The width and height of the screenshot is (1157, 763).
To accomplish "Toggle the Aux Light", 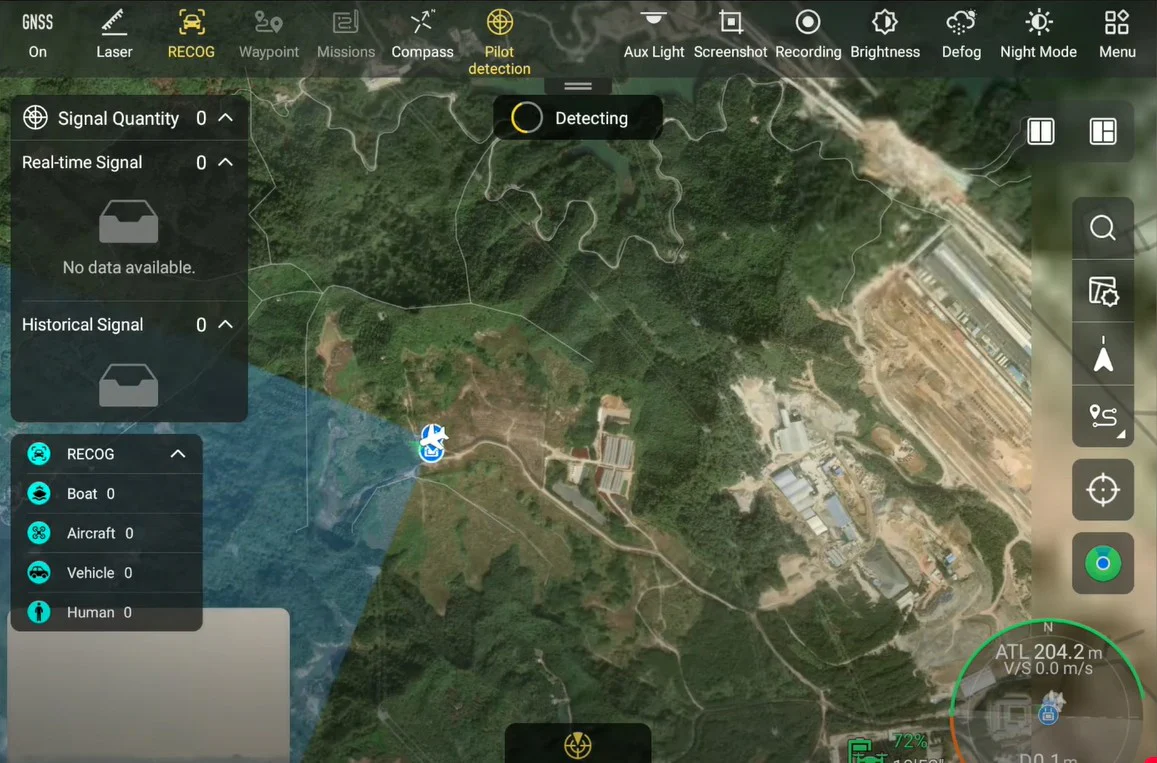I will [x=654, y=34].
